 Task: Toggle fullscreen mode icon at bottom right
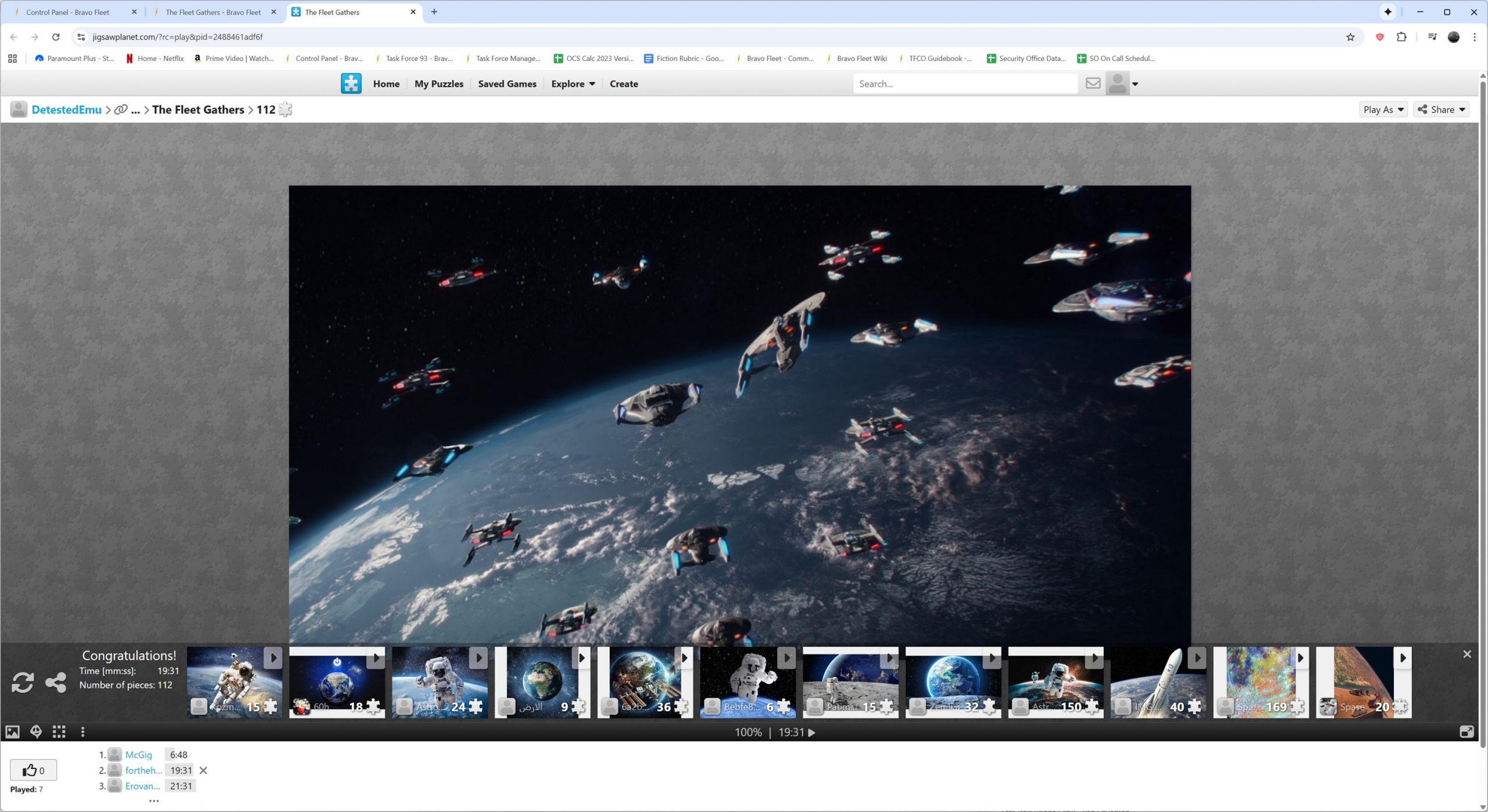click(1466, 732)
